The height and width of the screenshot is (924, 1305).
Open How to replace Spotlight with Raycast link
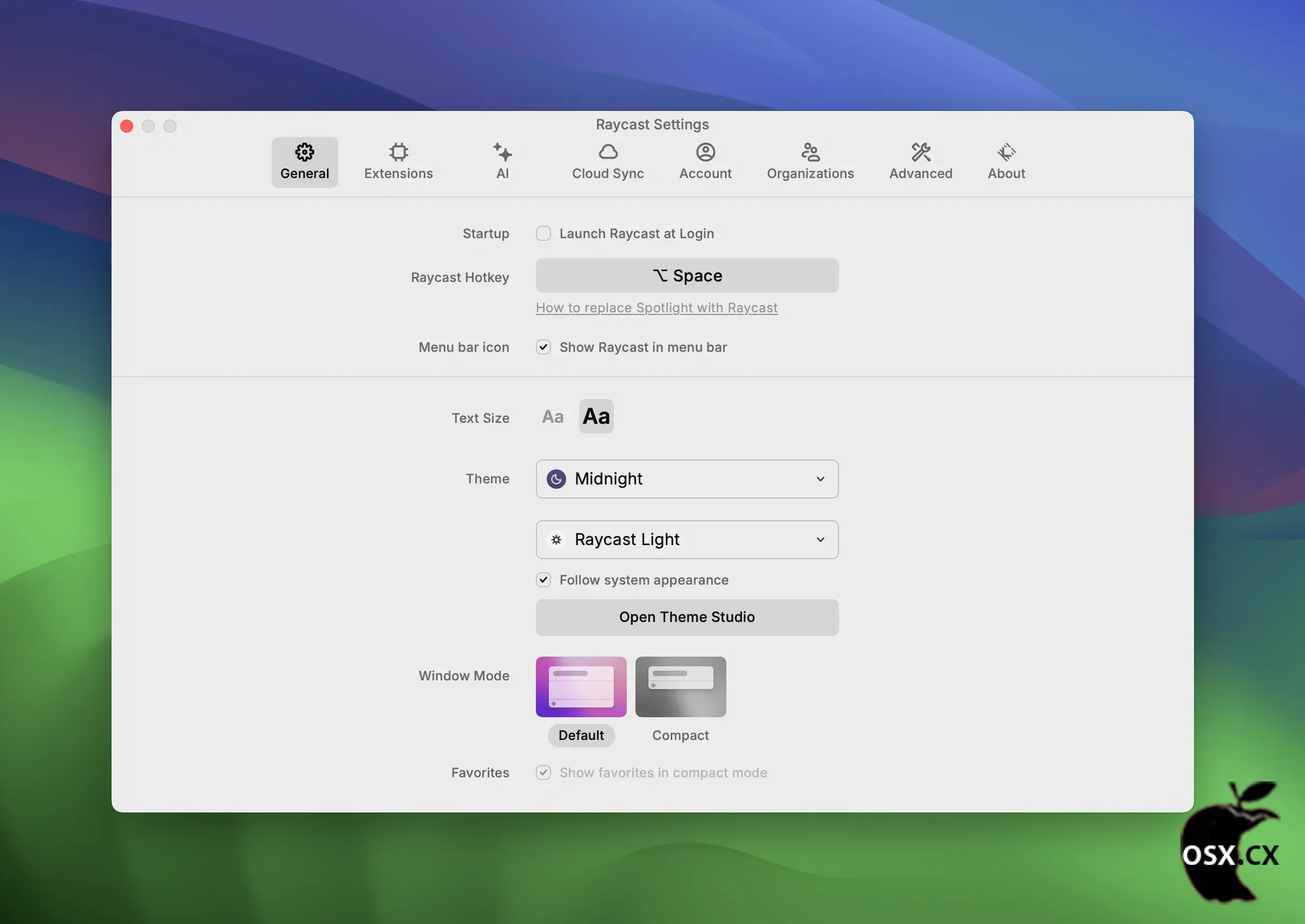click(x=657, y=308)
